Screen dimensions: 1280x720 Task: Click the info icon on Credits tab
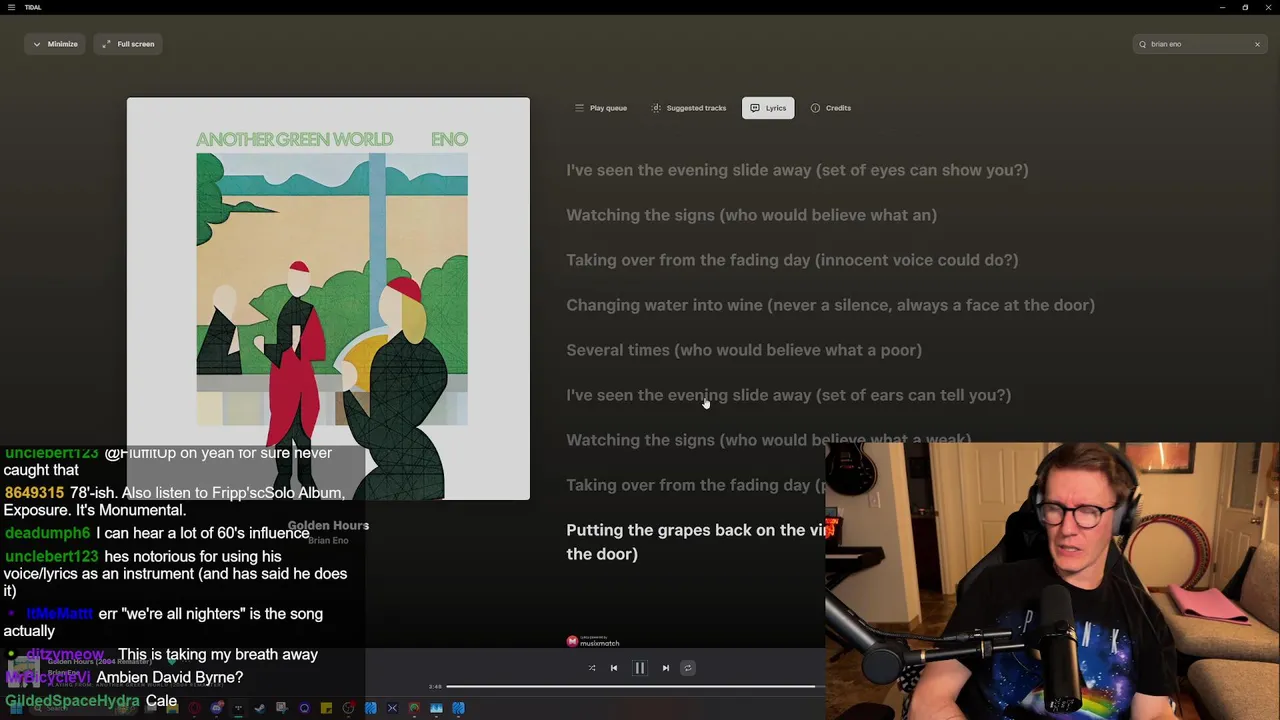click(815, 108)
